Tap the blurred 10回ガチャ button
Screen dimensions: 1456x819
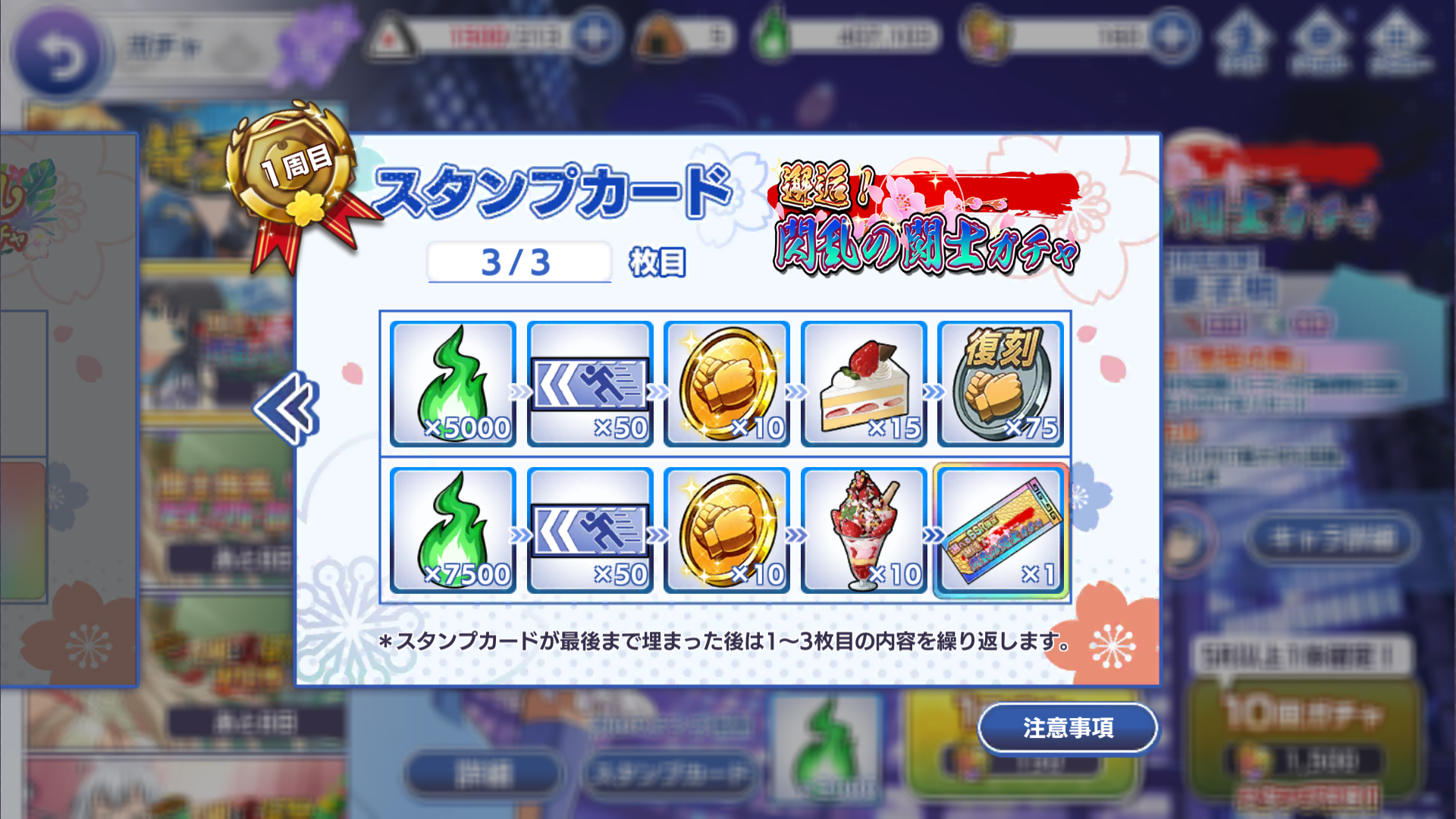pyautogui.click(x=1304, y=739)
